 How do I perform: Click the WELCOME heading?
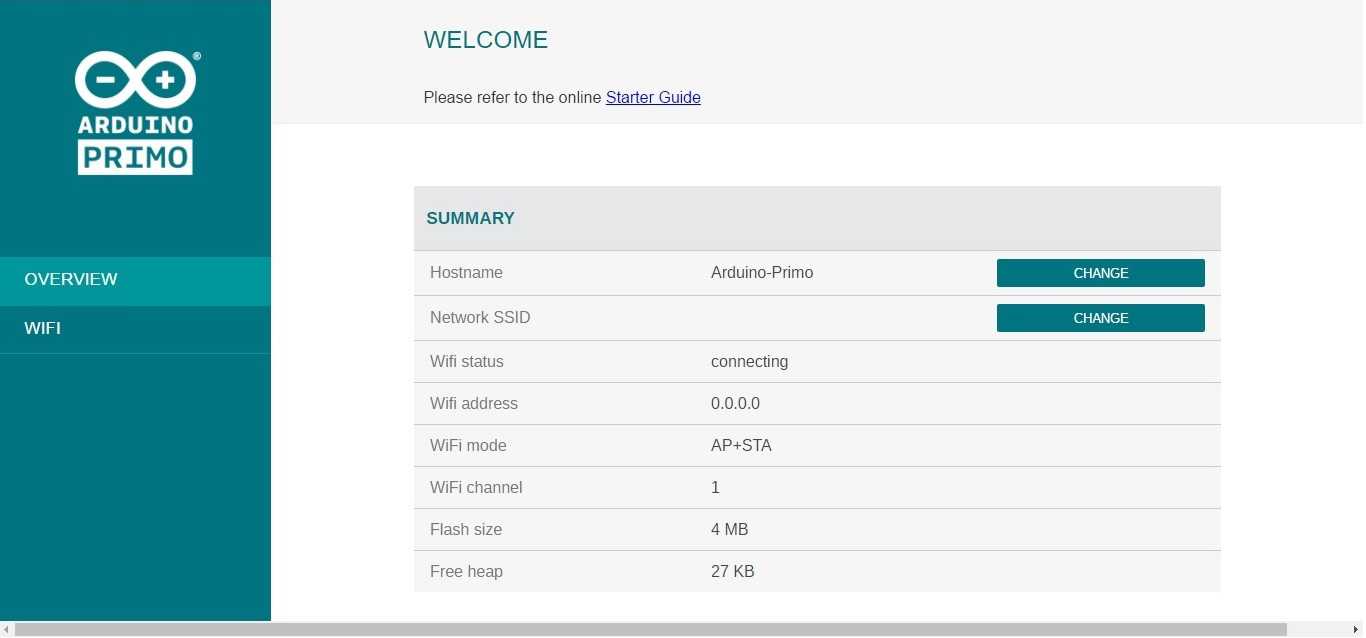point(486,40)
